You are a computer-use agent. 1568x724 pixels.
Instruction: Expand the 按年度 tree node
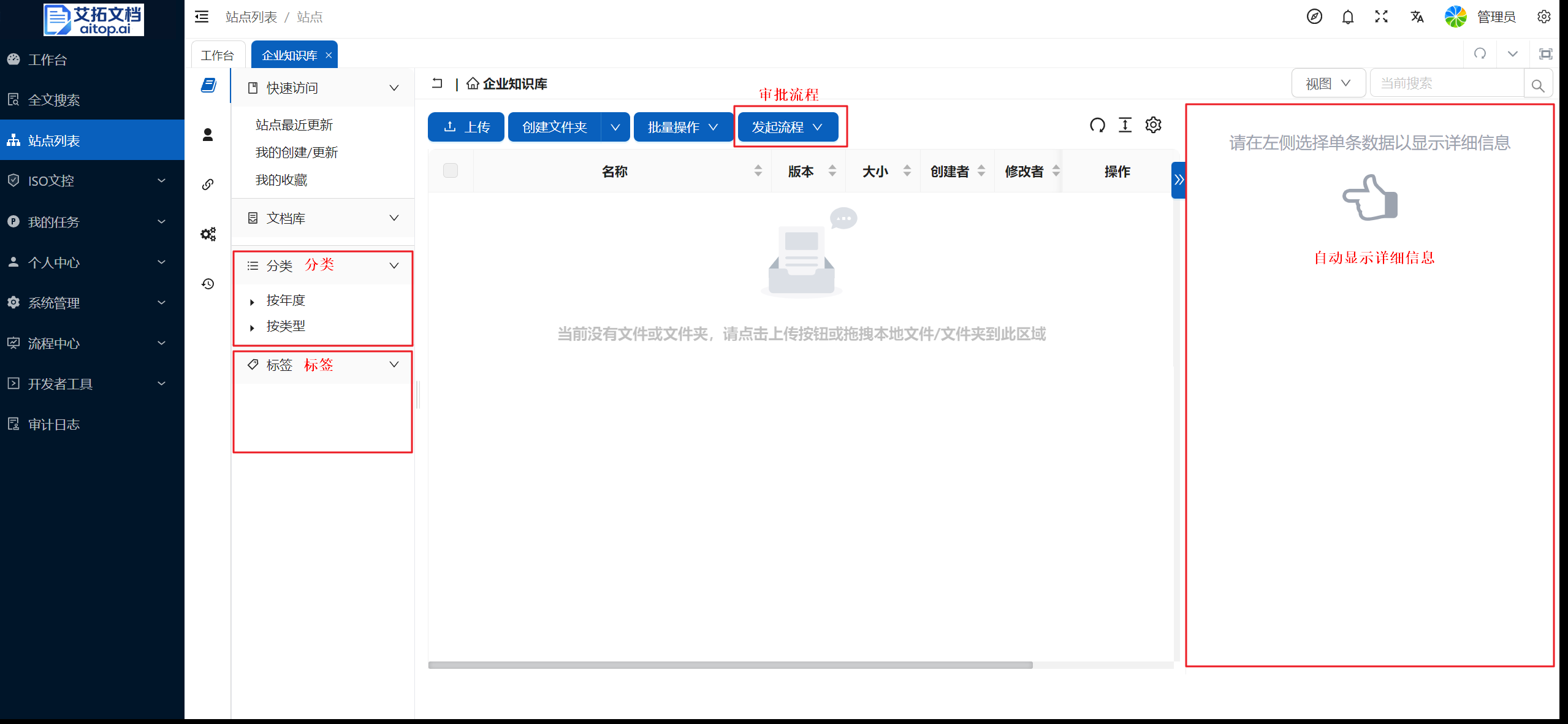[252, 302]
